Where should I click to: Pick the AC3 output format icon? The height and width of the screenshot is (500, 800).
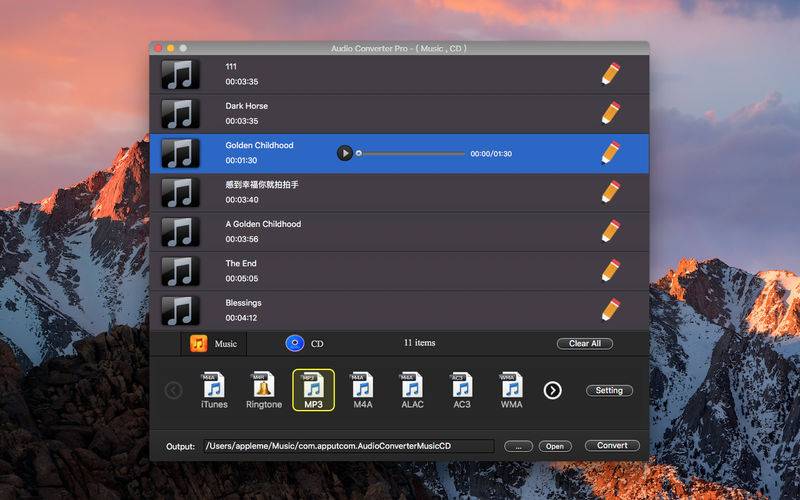[462, 390]
